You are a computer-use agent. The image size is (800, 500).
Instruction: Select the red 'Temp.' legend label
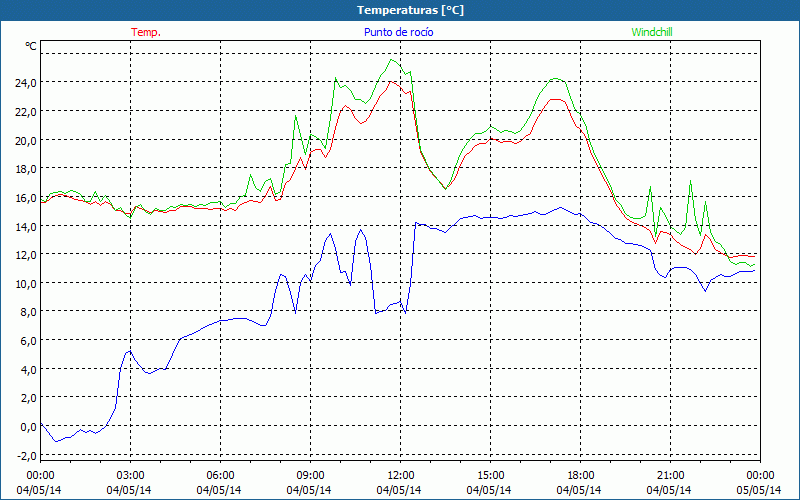click(x=146, y=32)
